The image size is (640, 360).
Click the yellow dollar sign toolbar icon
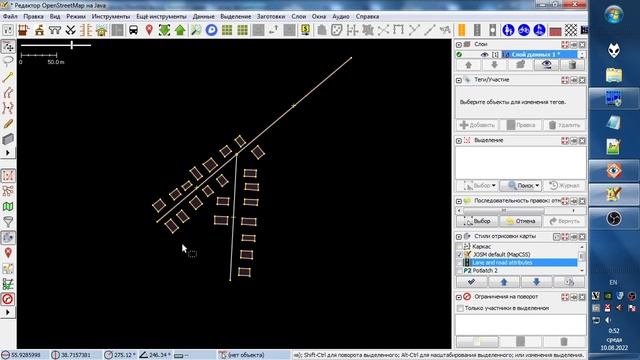click(305, 30)
